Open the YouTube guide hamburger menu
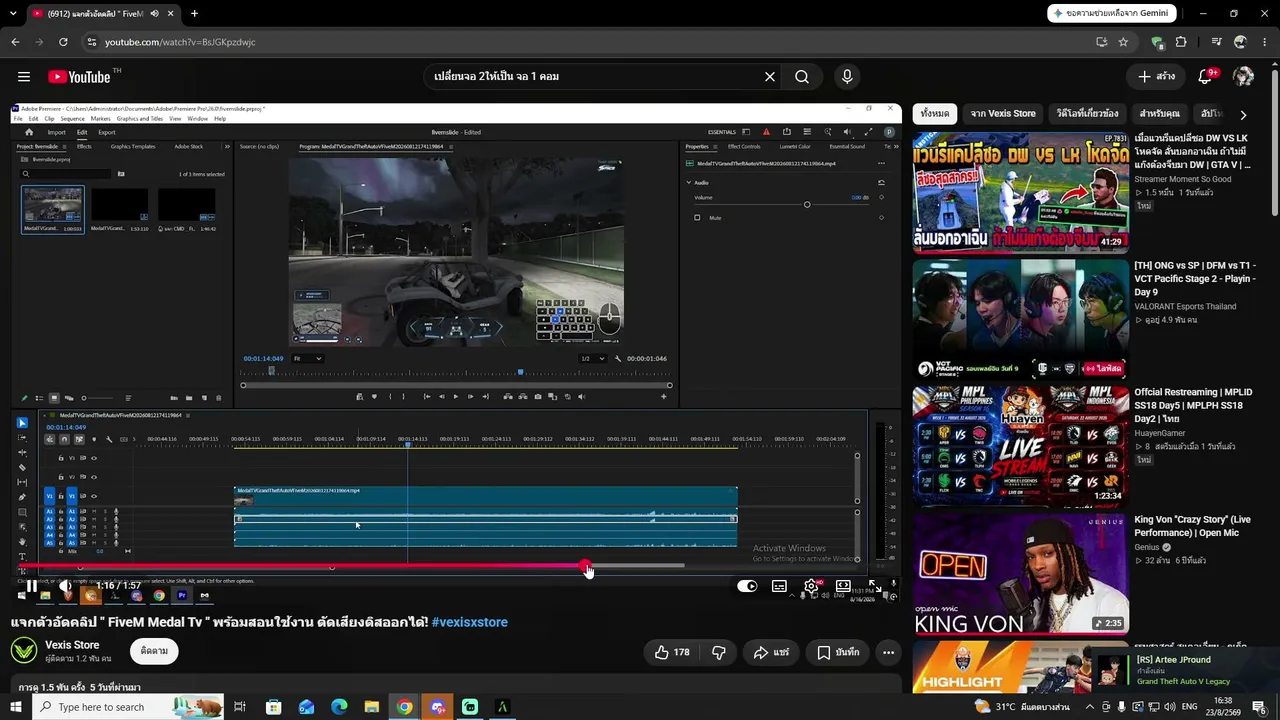Image resolution: width=1280 pixels, height=720 pixels. pos(24,77)
